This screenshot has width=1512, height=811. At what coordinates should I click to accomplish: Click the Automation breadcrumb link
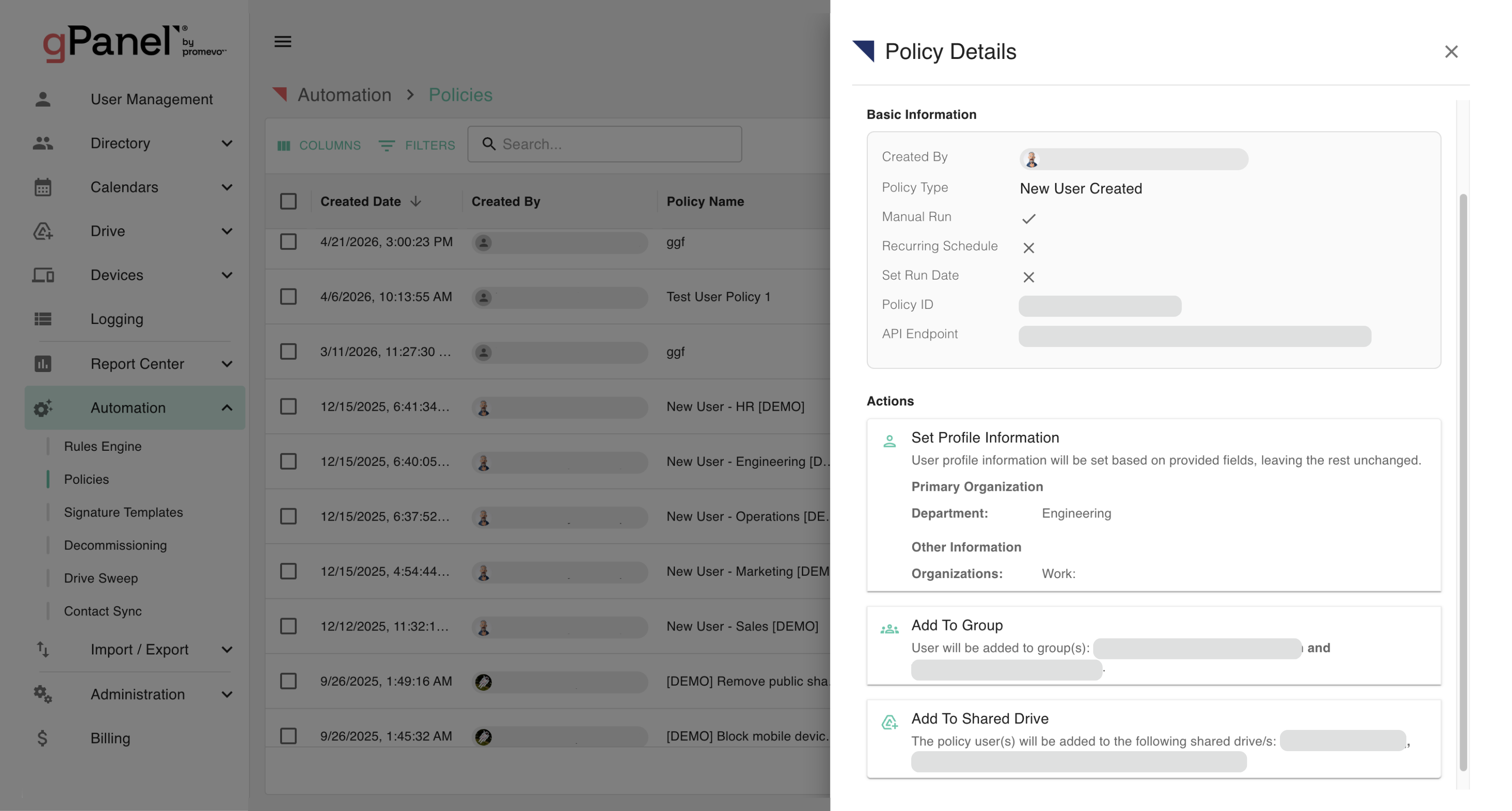click(x=344, y=95)
